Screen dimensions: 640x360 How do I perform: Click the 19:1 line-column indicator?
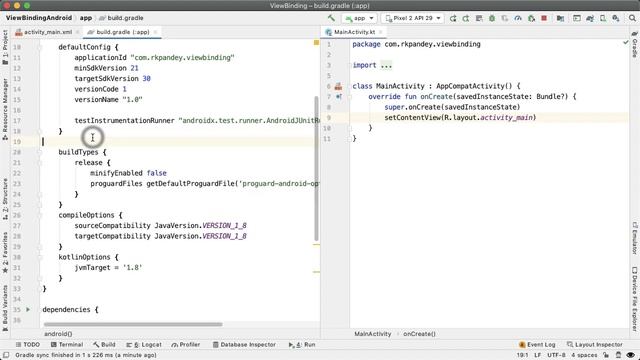click(x=522, y=355)
